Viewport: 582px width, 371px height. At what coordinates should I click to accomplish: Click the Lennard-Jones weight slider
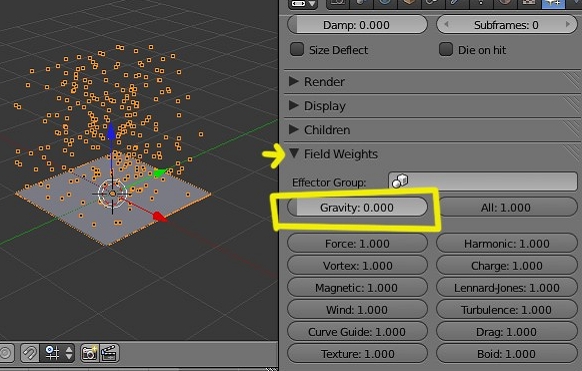tap(506, 288)
